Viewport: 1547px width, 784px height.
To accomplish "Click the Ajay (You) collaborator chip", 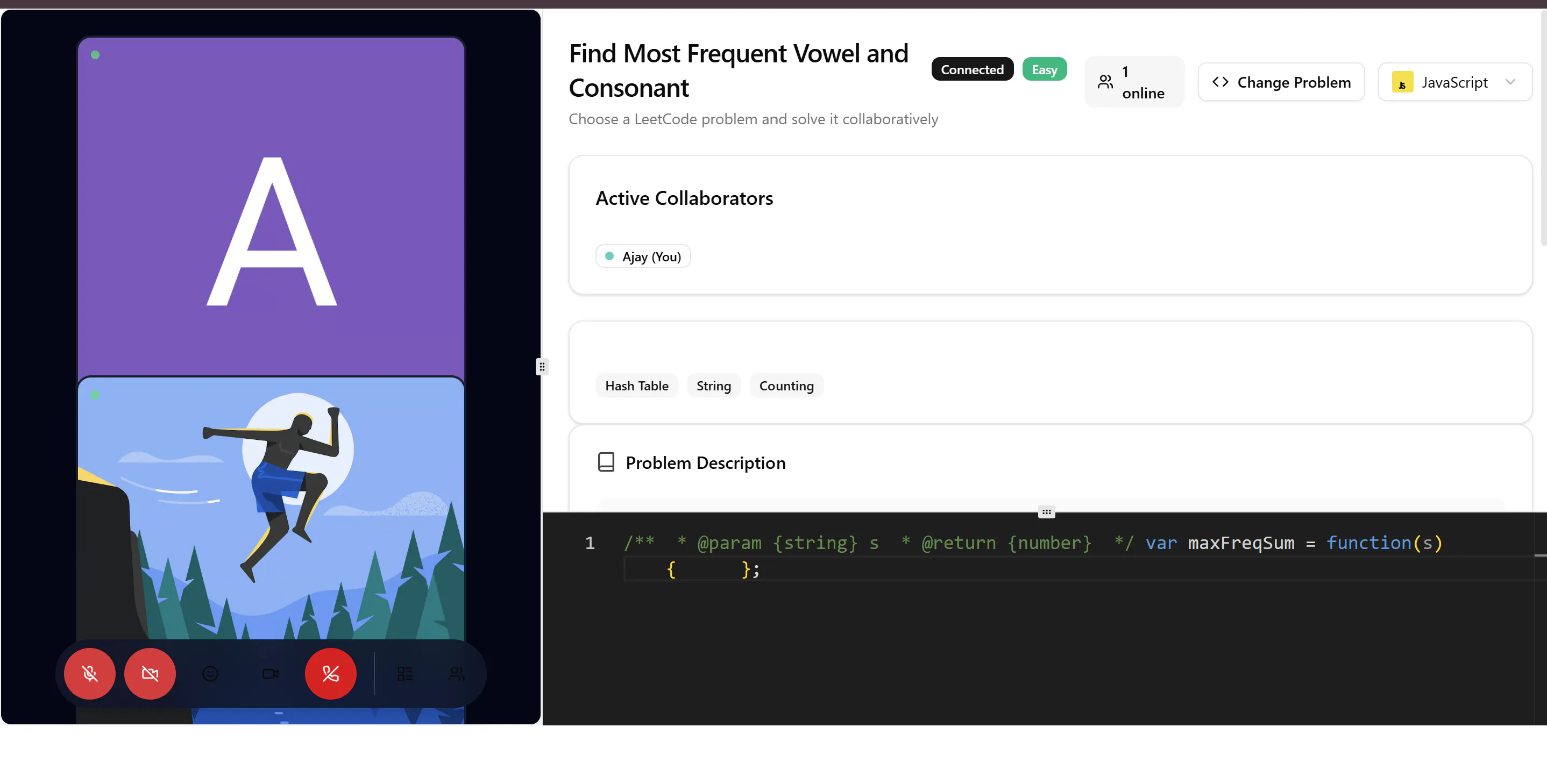I will (643, 256).
